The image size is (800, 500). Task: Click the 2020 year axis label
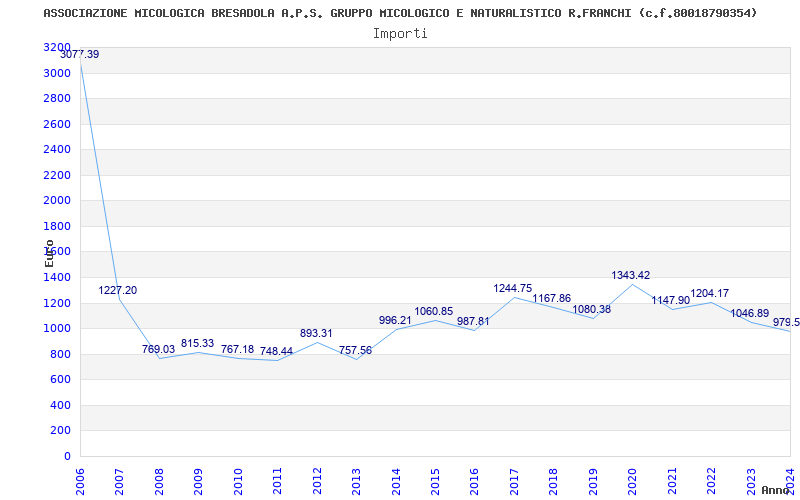pyautogui.click(x=633, y=481)
